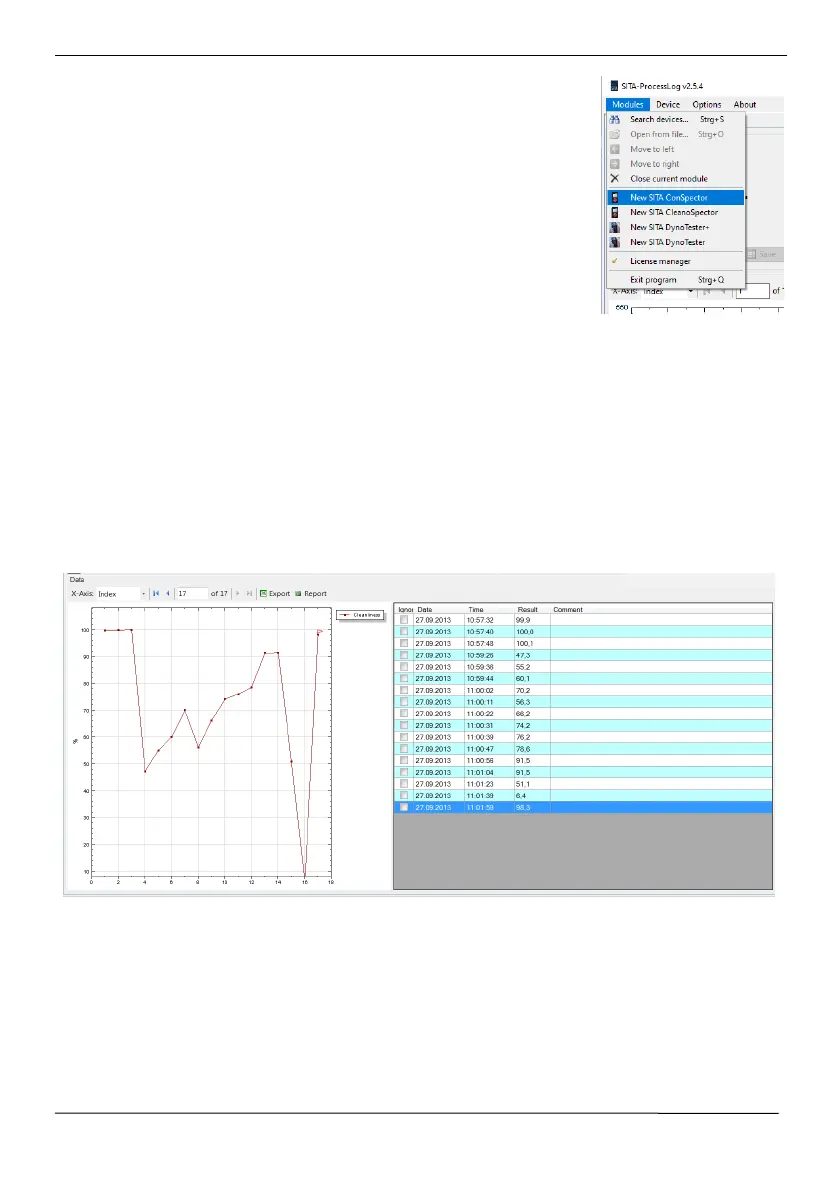The width and height of the screenshot is (839, 1191).
Task: Open the Device menu
Action: 668,105
